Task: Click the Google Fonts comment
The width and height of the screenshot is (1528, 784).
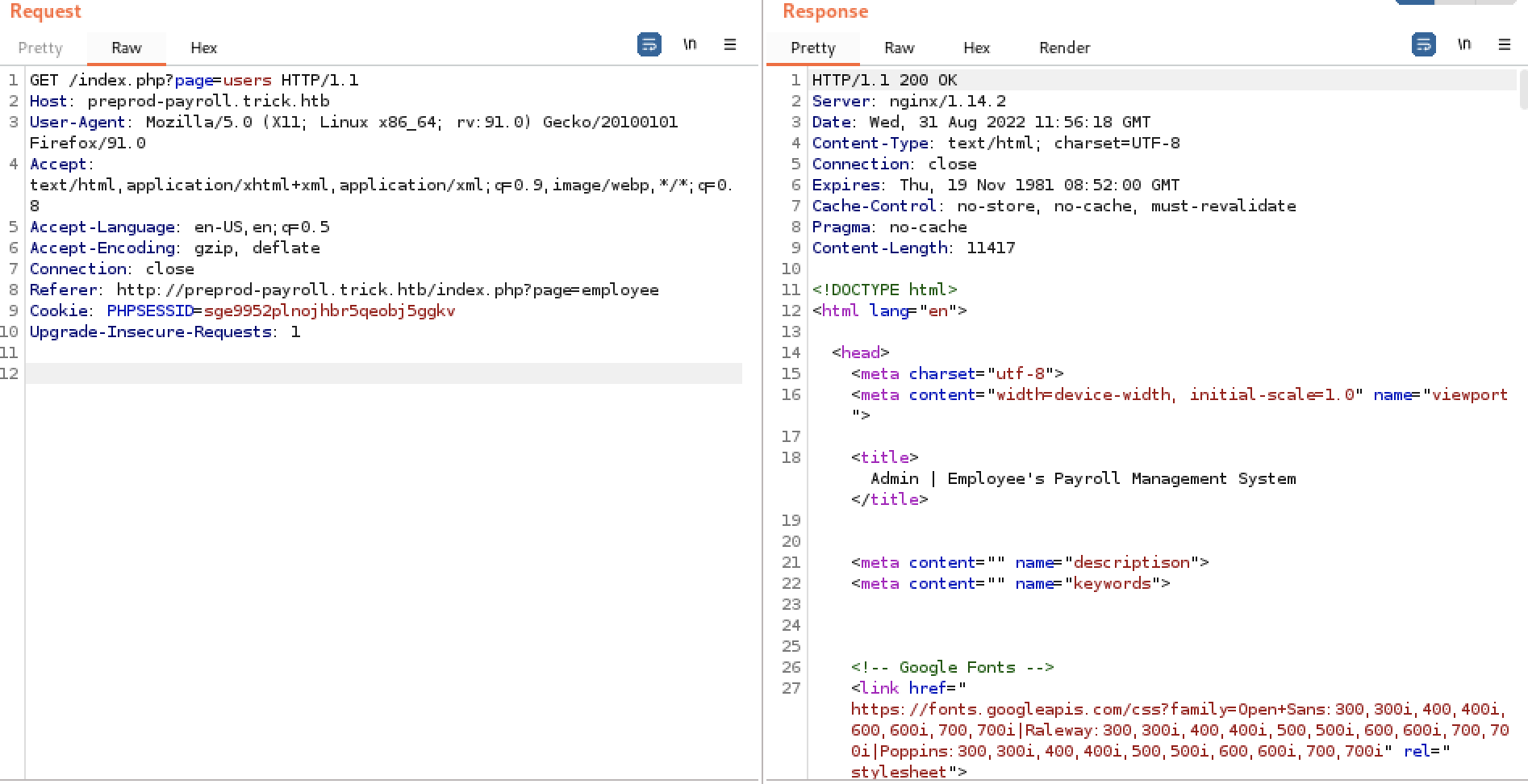Action: (x=953, y=667)
